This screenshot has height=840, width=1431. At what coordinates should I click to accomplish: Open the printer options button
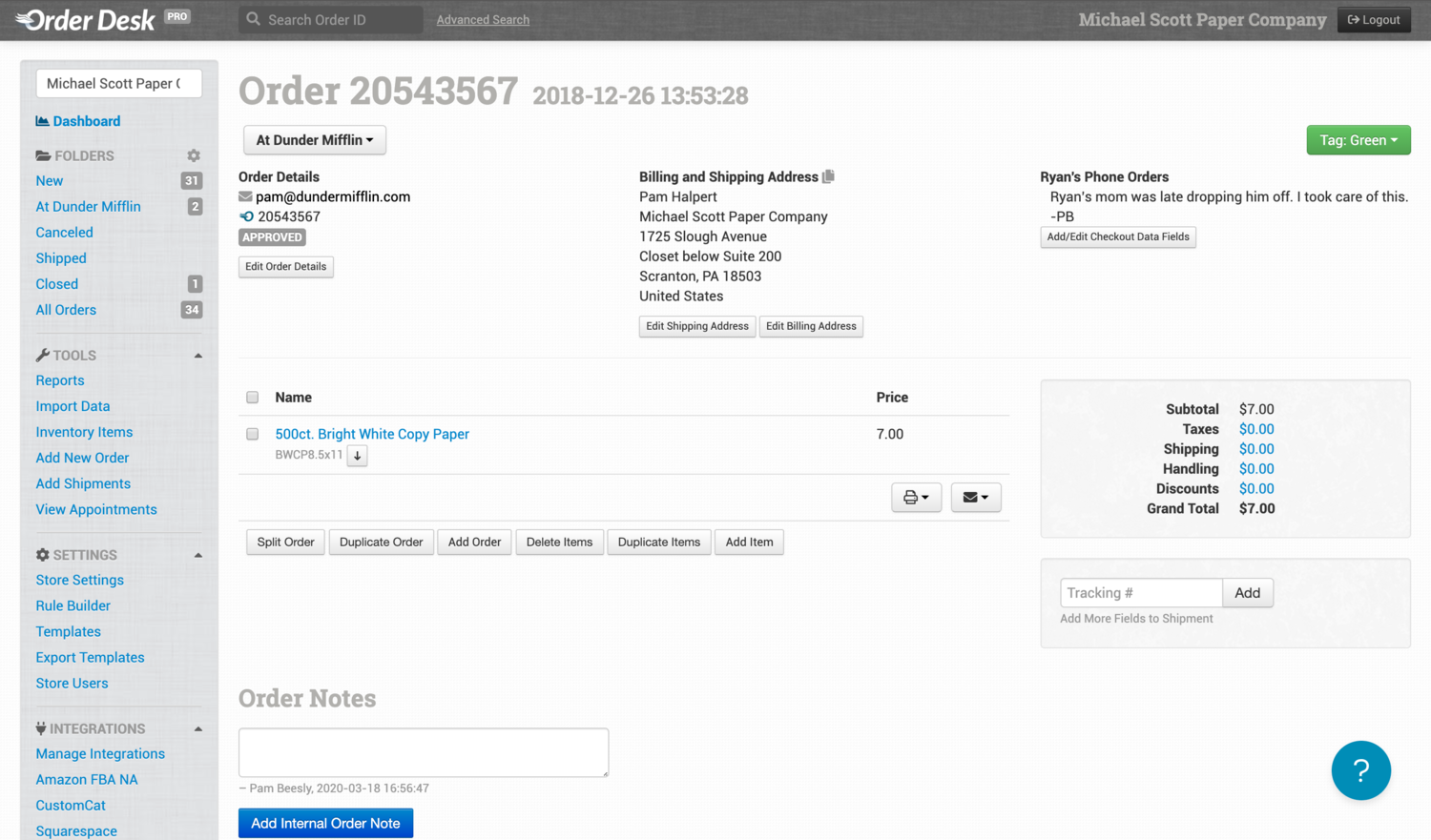click(x=917, y=497)
